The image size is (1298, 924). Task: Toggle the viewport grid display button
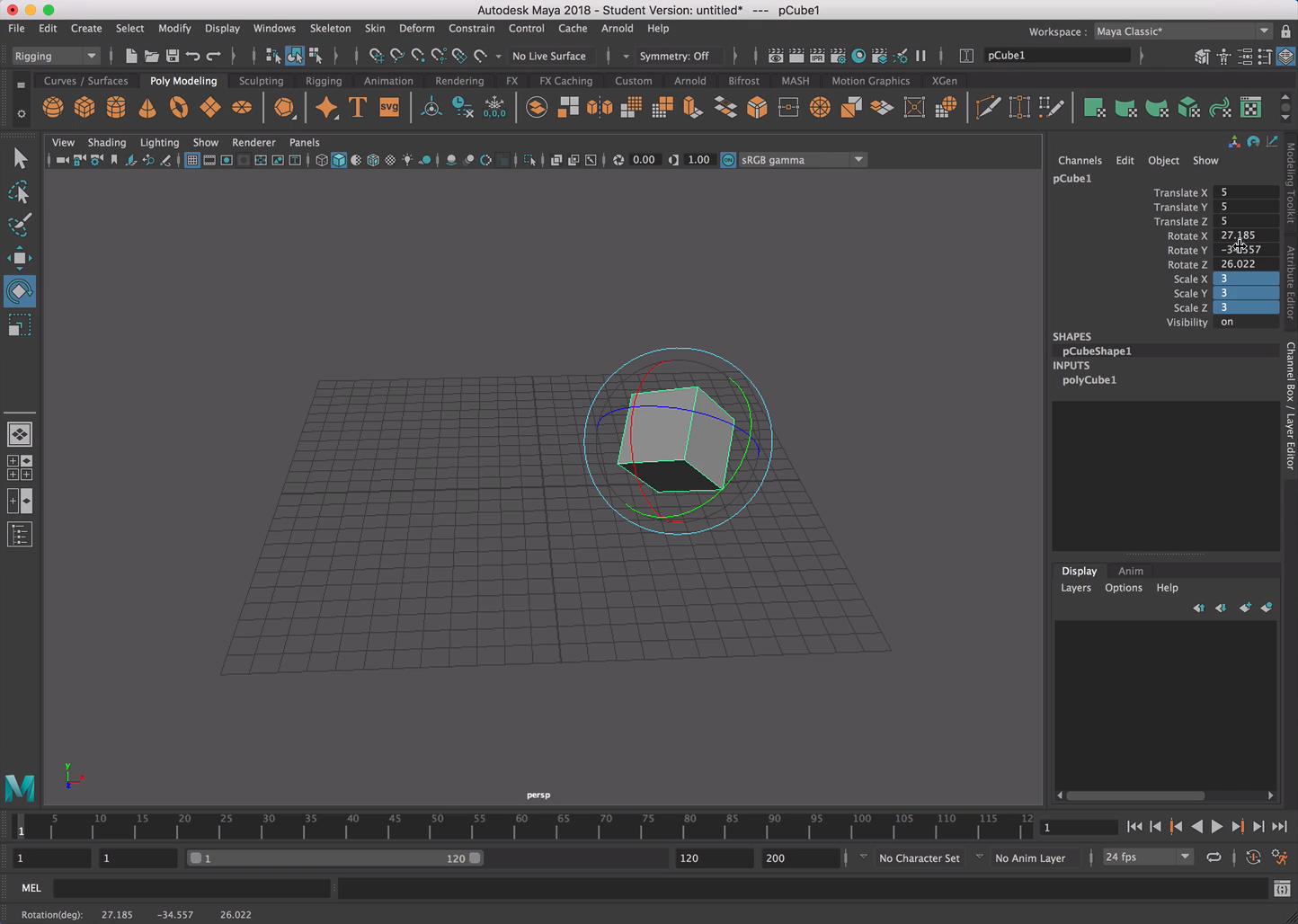pos(191,160)
